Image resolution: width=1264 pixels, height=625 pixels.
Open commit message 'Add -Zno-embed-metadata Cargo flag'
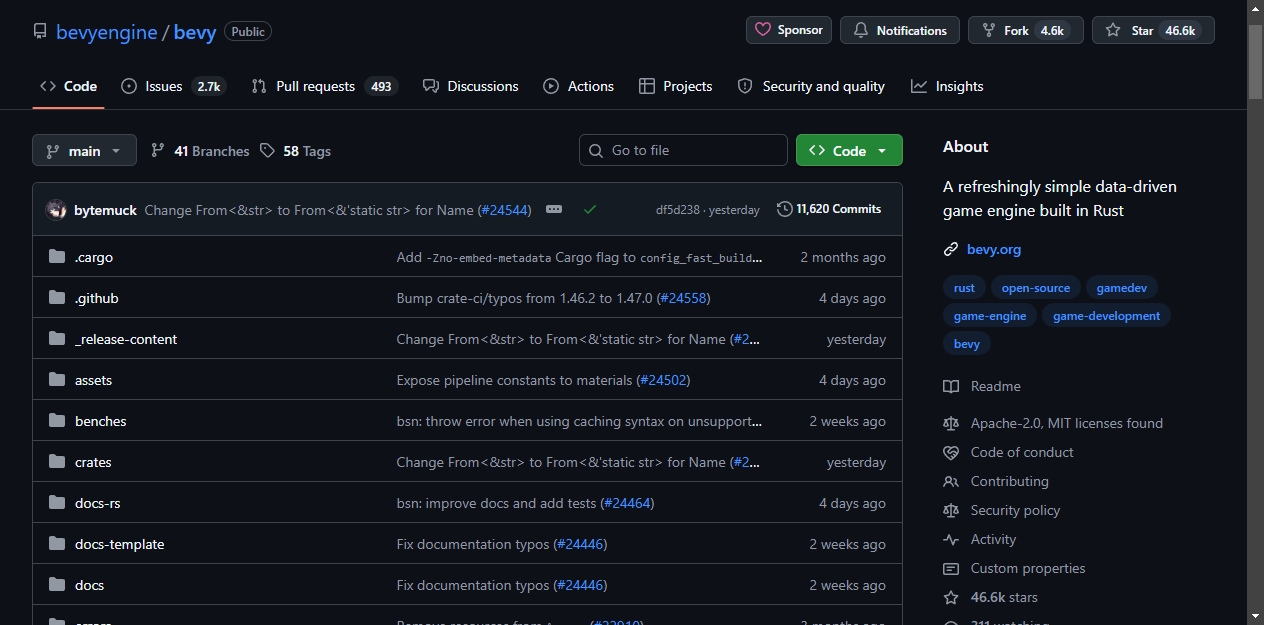(x=580, y=257)
